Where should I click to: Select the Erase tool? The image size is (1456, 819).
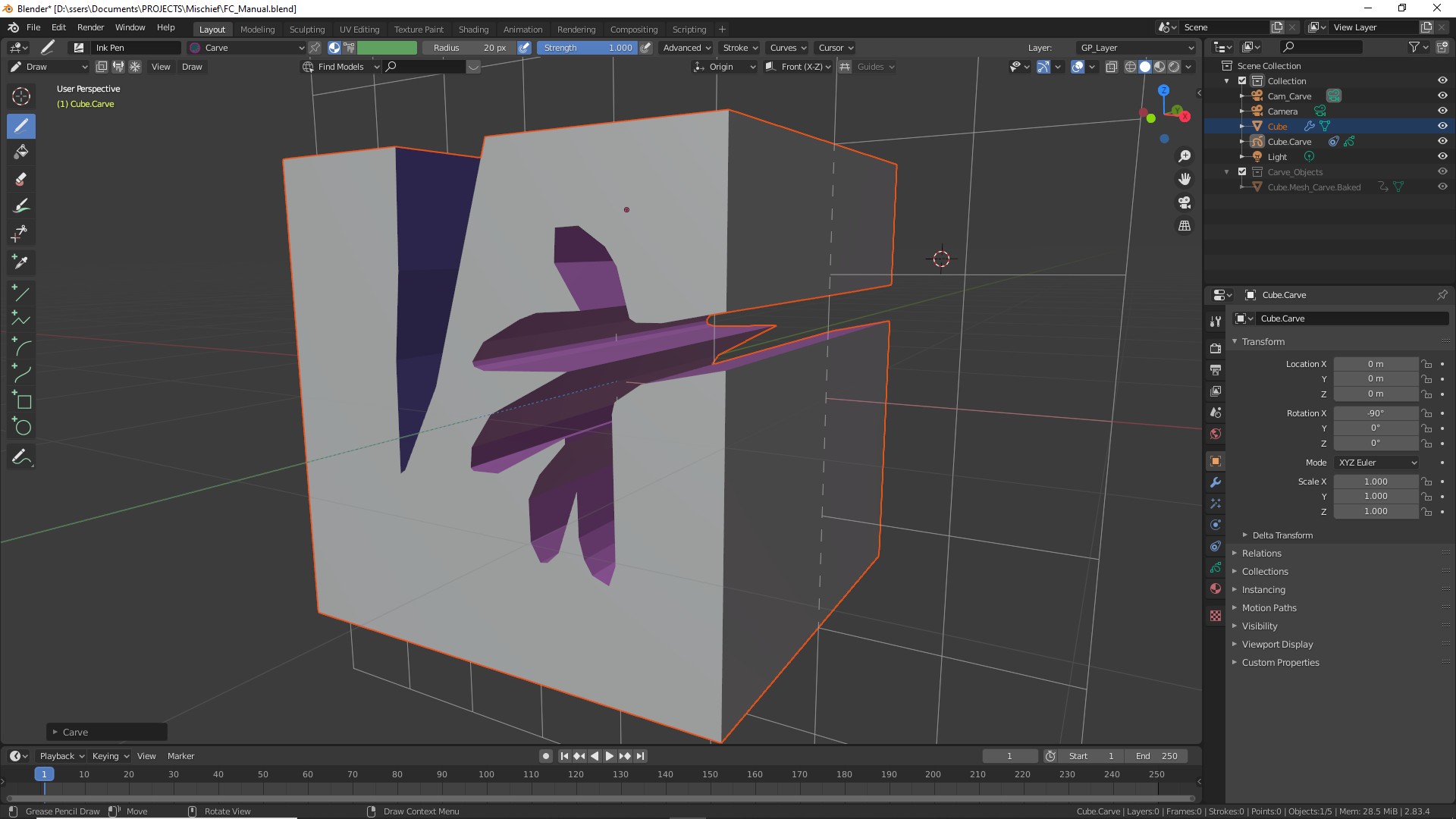[x=21, y=180]
